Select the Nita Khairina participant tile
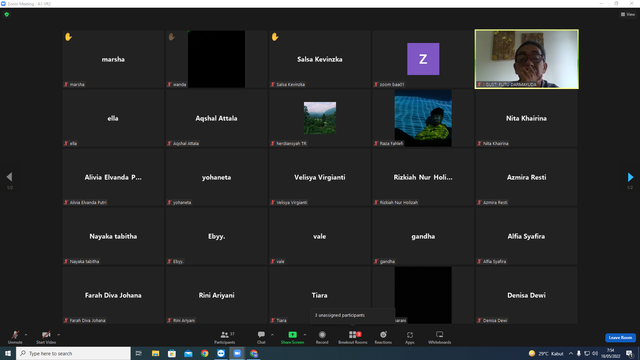 527,118
